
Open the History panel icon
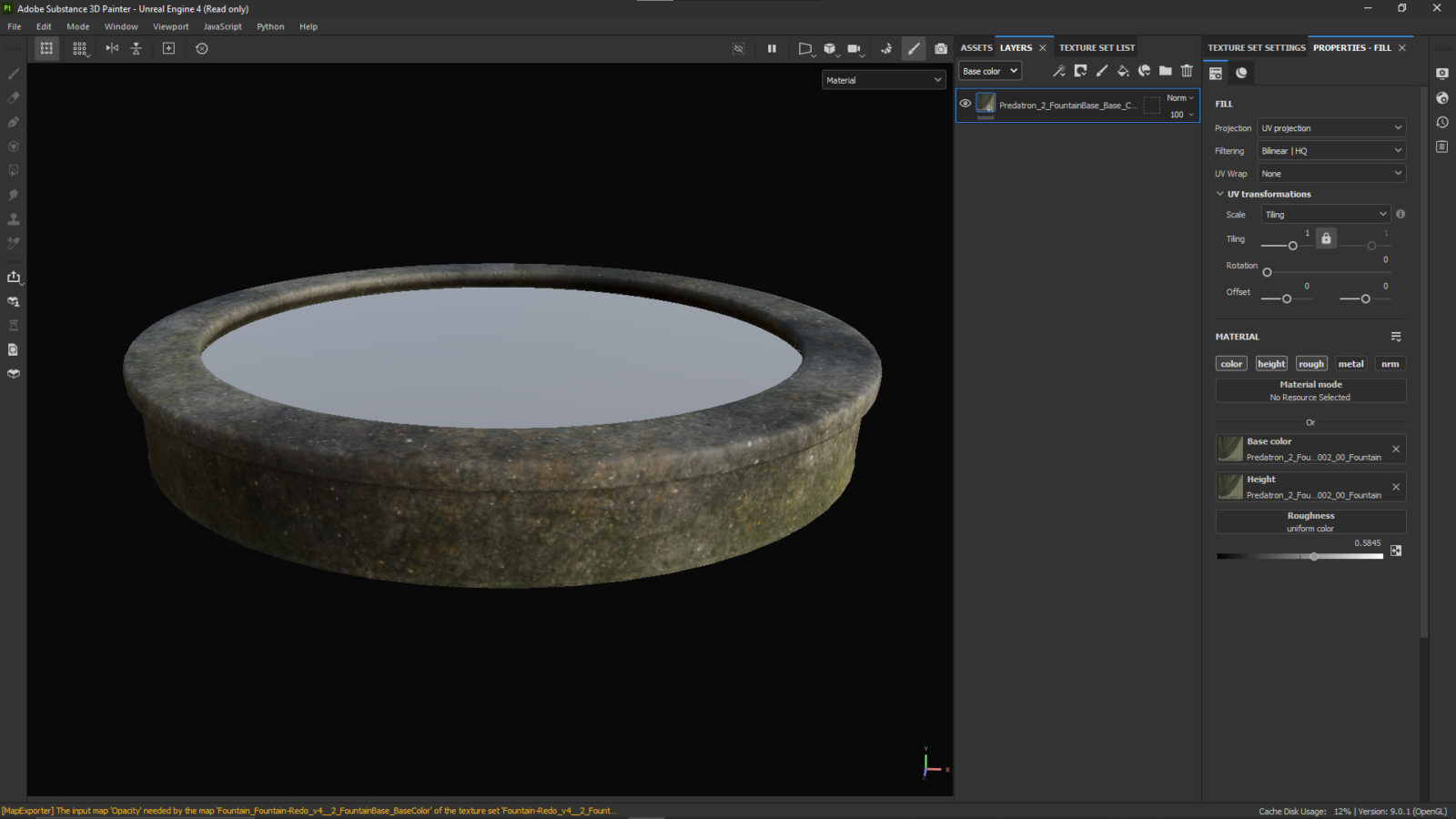[x=1441, y=121]
